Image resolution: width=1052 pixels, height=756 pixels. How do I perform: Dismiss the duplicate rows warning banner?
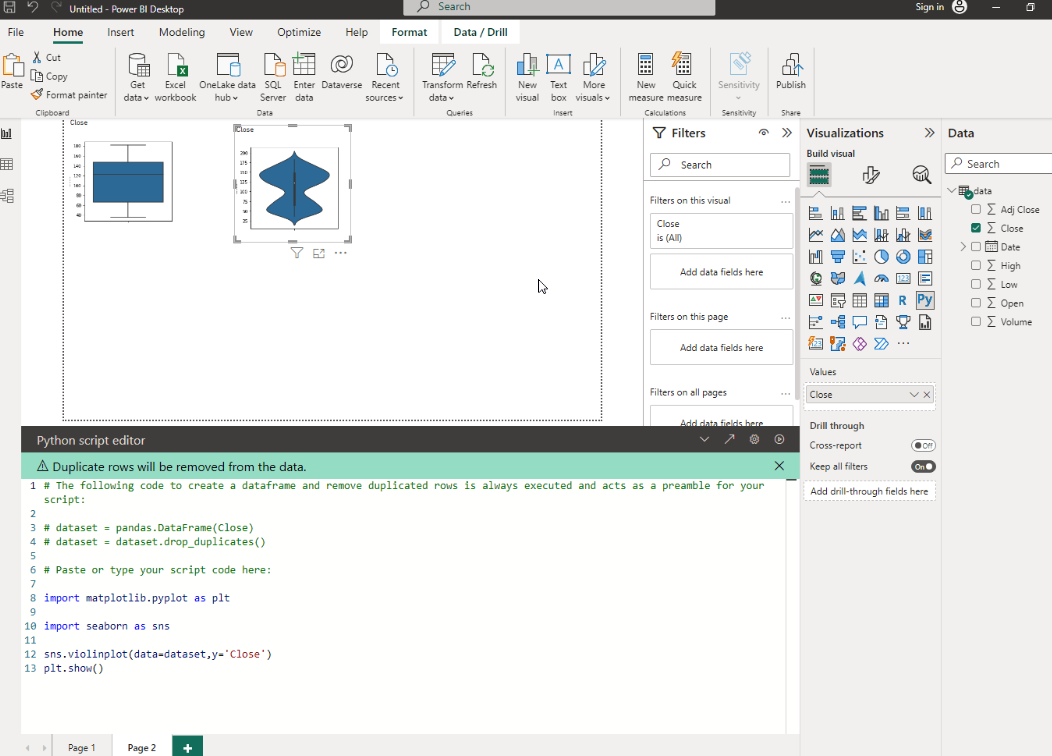click(779, 466)
